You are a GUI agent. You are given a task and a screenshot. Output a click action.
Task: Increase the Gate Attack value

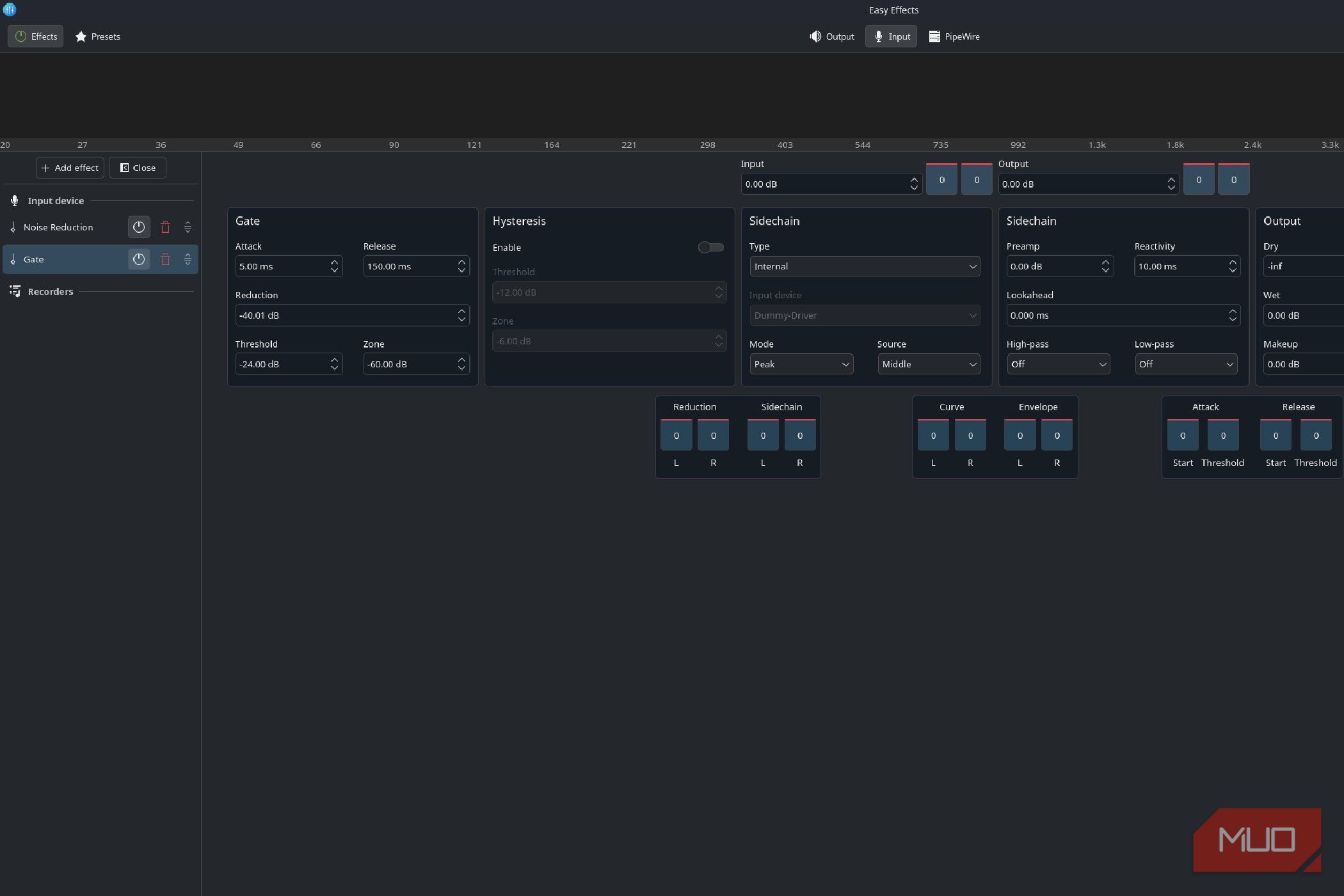click(334, 262)
